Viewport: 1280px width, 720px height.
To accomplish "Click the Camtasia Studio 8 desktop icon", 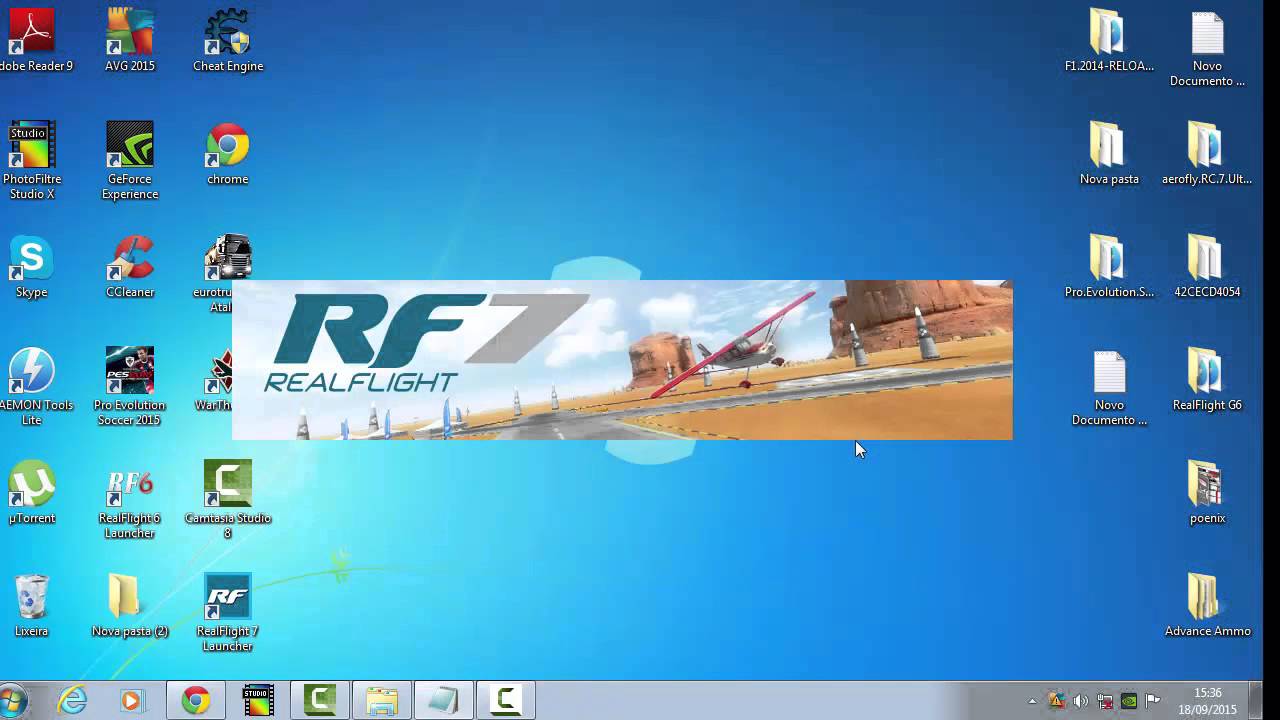I will [228, 499].
